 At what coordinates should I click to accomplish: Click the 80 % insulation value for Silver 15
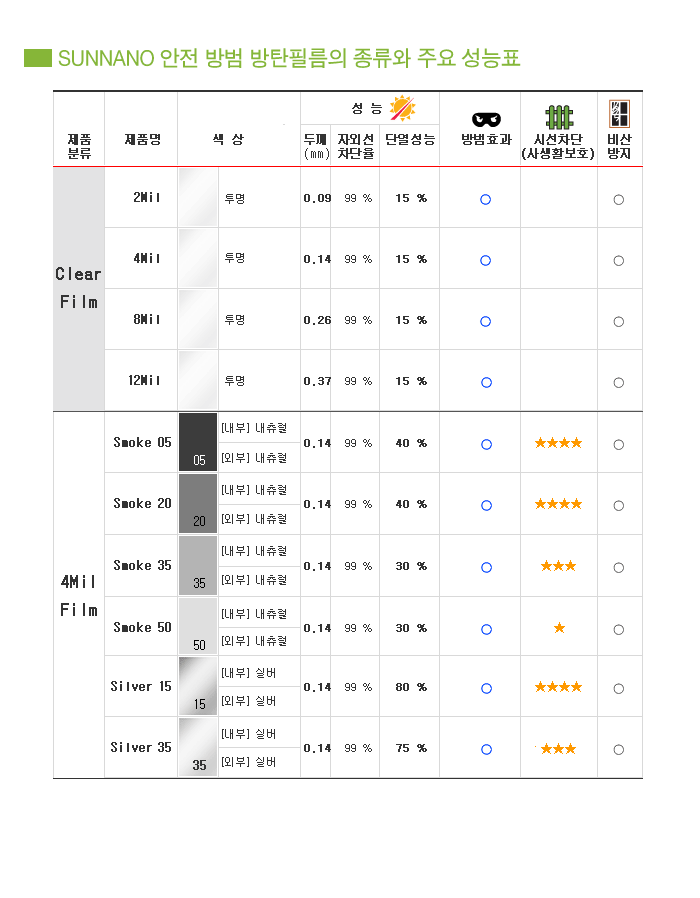(x=411, y=687)
